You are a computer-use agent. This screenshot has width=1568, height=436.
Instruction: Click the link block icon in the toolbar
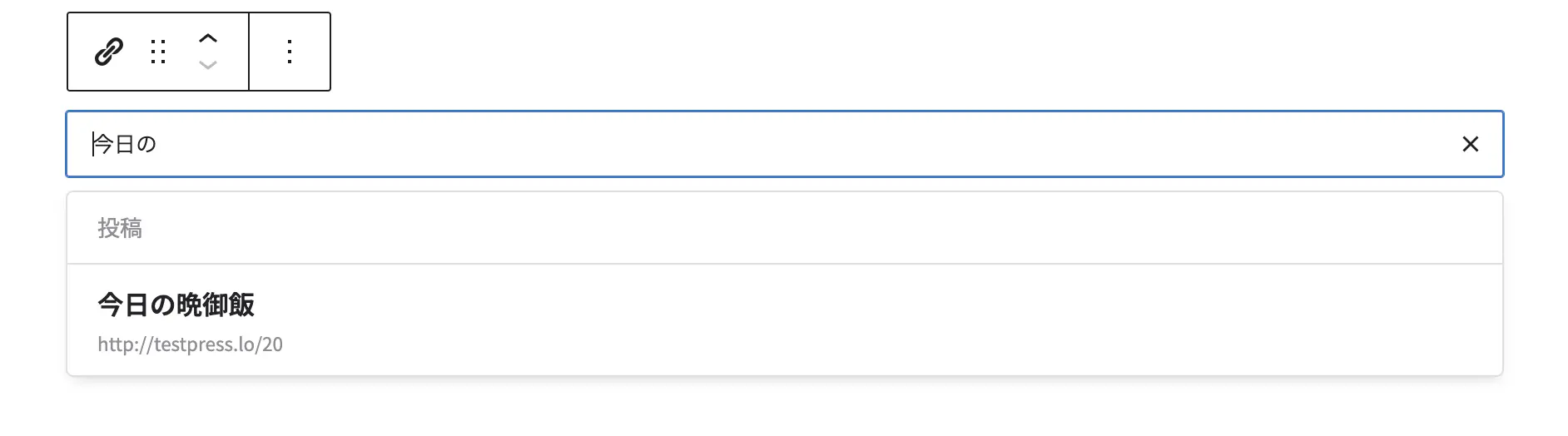[109, 52]
